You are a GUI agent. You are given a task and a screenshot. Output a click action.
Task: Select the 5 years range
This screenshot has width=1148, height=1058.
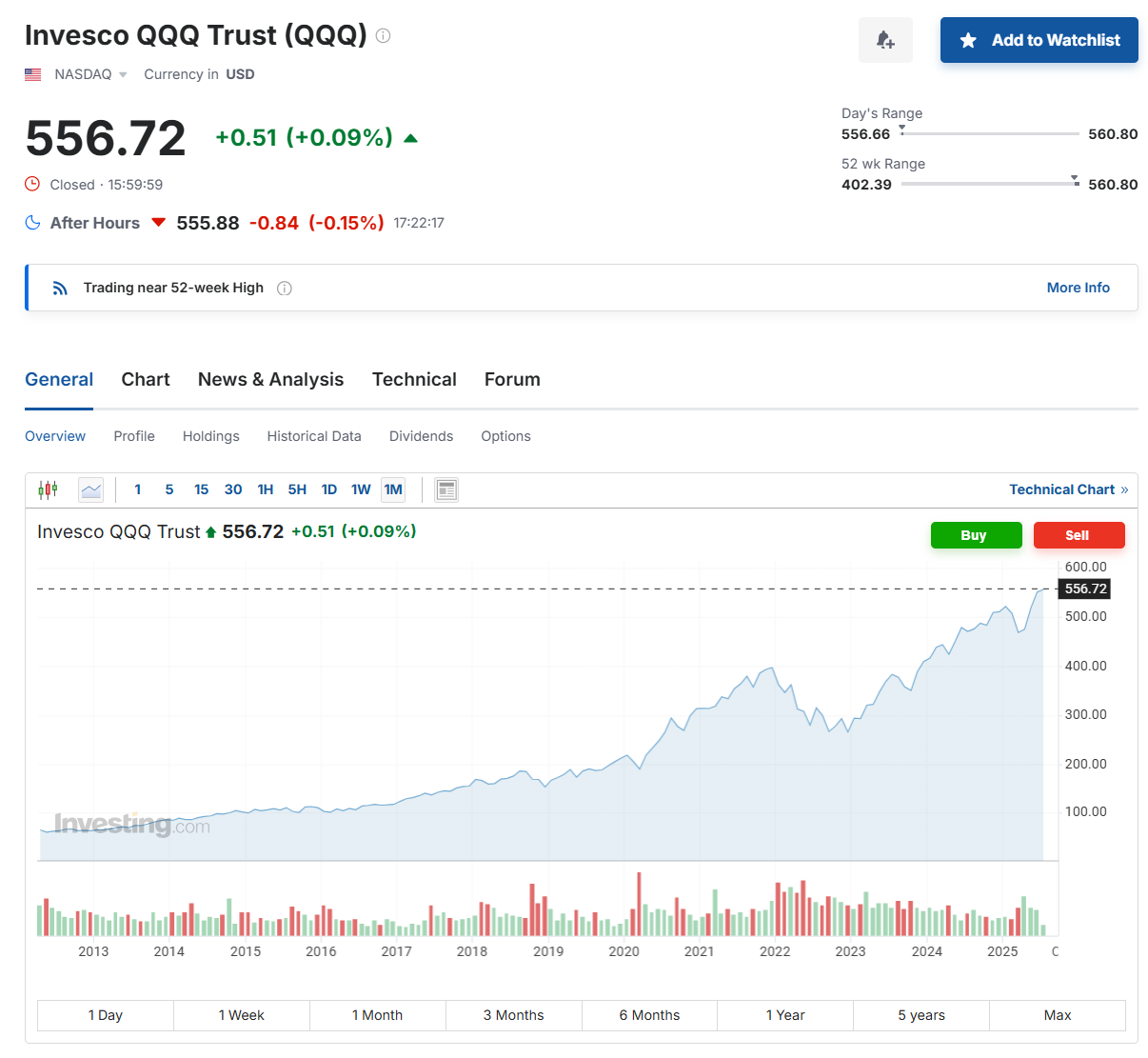pyautogui.click(x=921, y=1015)
